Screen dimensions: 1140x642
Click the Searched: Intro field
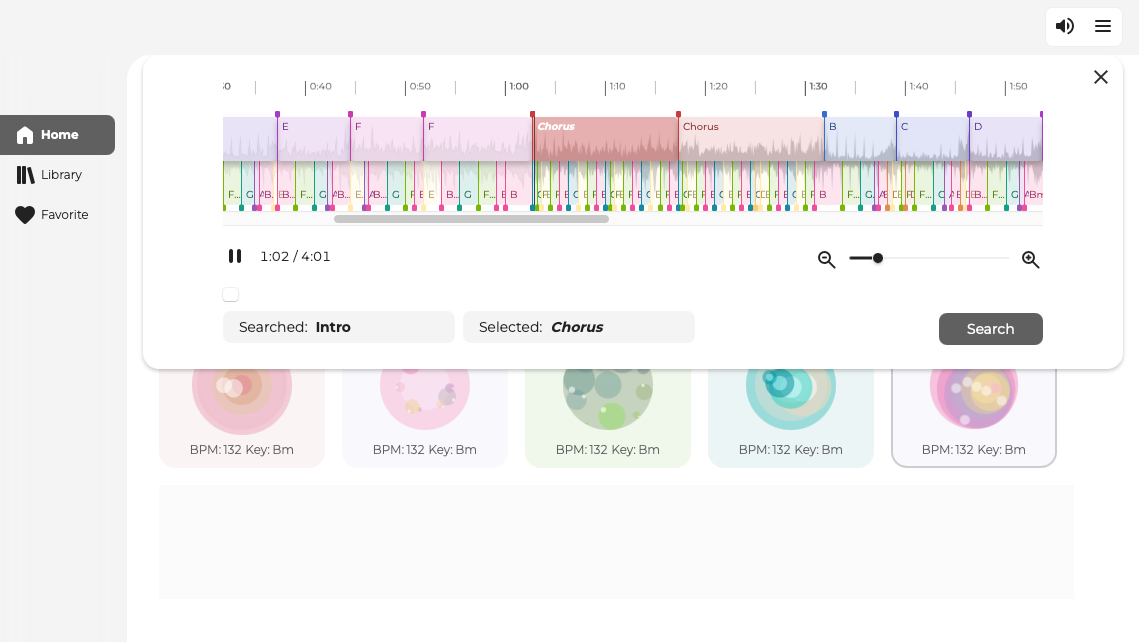[338, 327]
